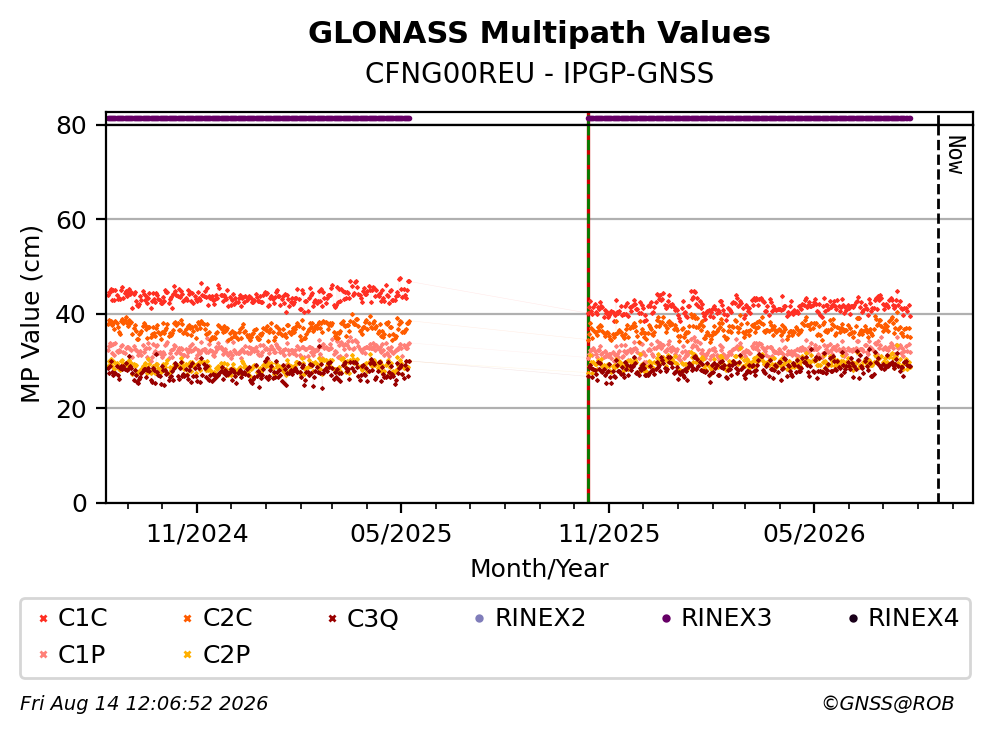Click the C3Q dark red legend marker
This screenshot has height=734, width=993.
(332, 619)
